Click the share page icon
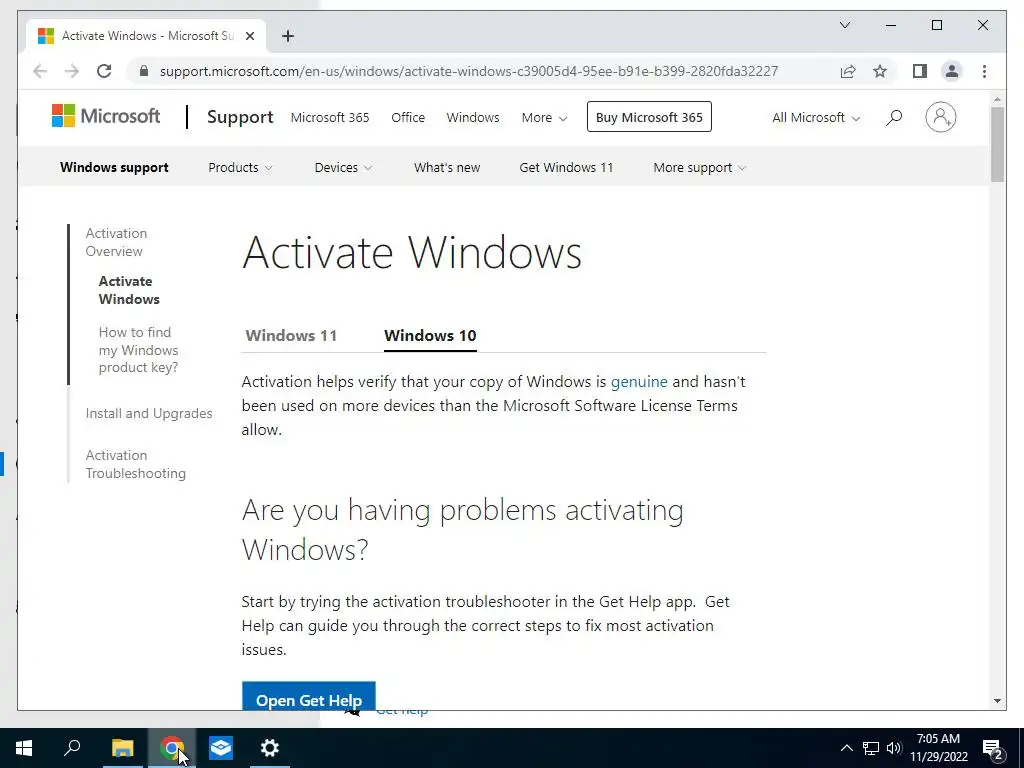Image resolution: width=1024 pixels, height=768 pixels. (x=848, y=71)
